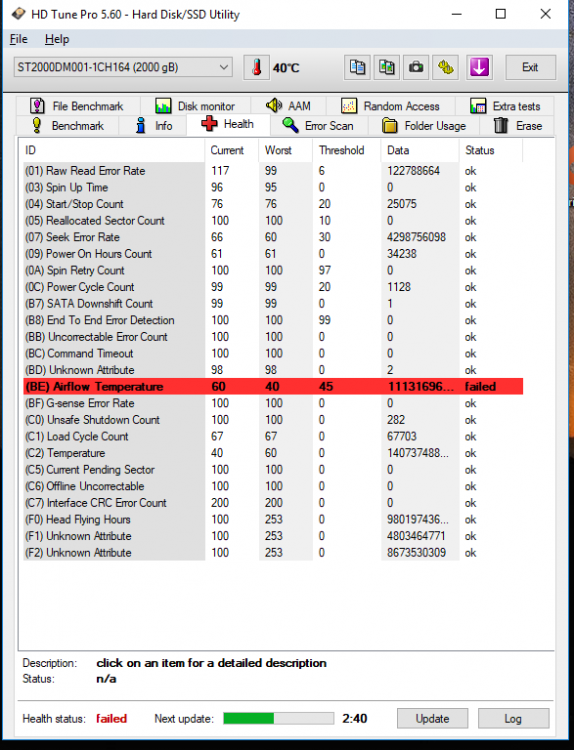Select the failed Airflow Temperature row
This screenshot has height=750, width=574.
click(x=273, y=386)
